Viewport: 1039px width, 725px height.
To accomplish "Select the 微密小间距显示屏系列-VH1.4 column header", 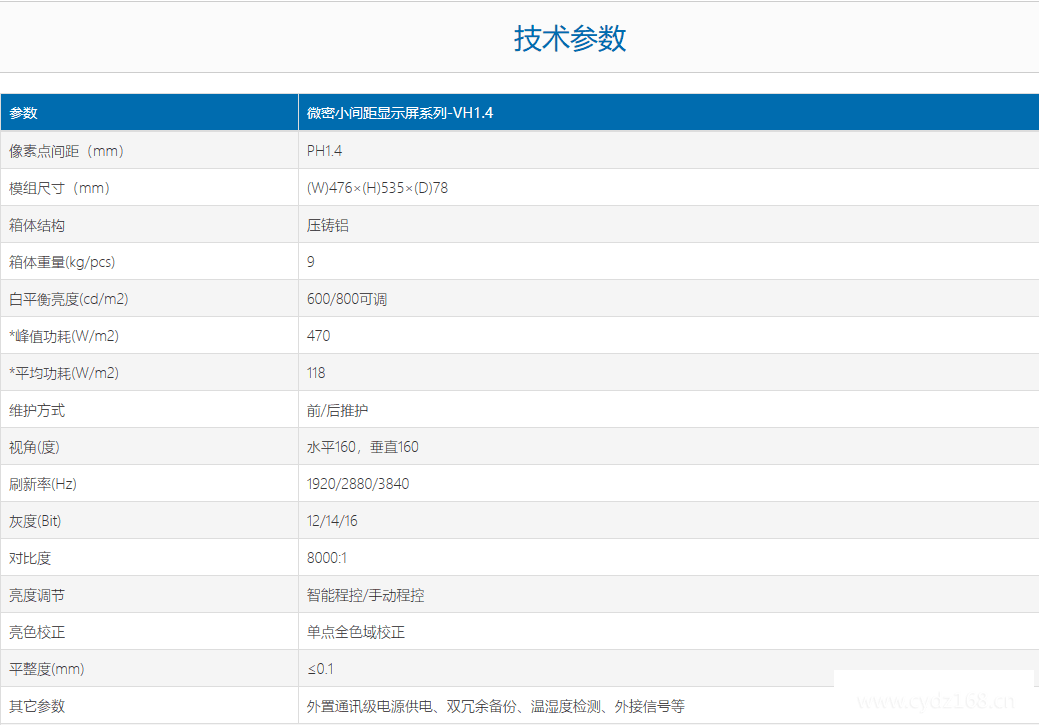I will coord(400,113).
